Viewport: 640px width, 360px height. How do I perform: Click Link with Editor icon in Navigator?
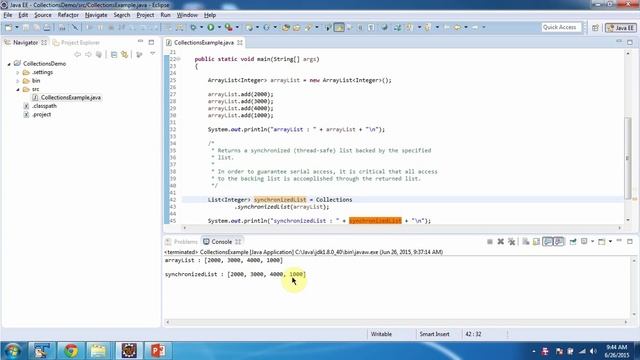(124, 54)
